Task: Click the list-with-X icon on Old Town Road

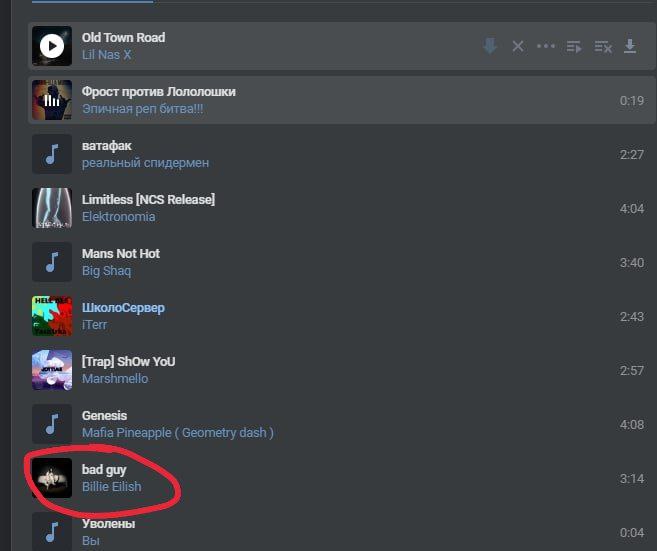Action: tap(603, 47)
